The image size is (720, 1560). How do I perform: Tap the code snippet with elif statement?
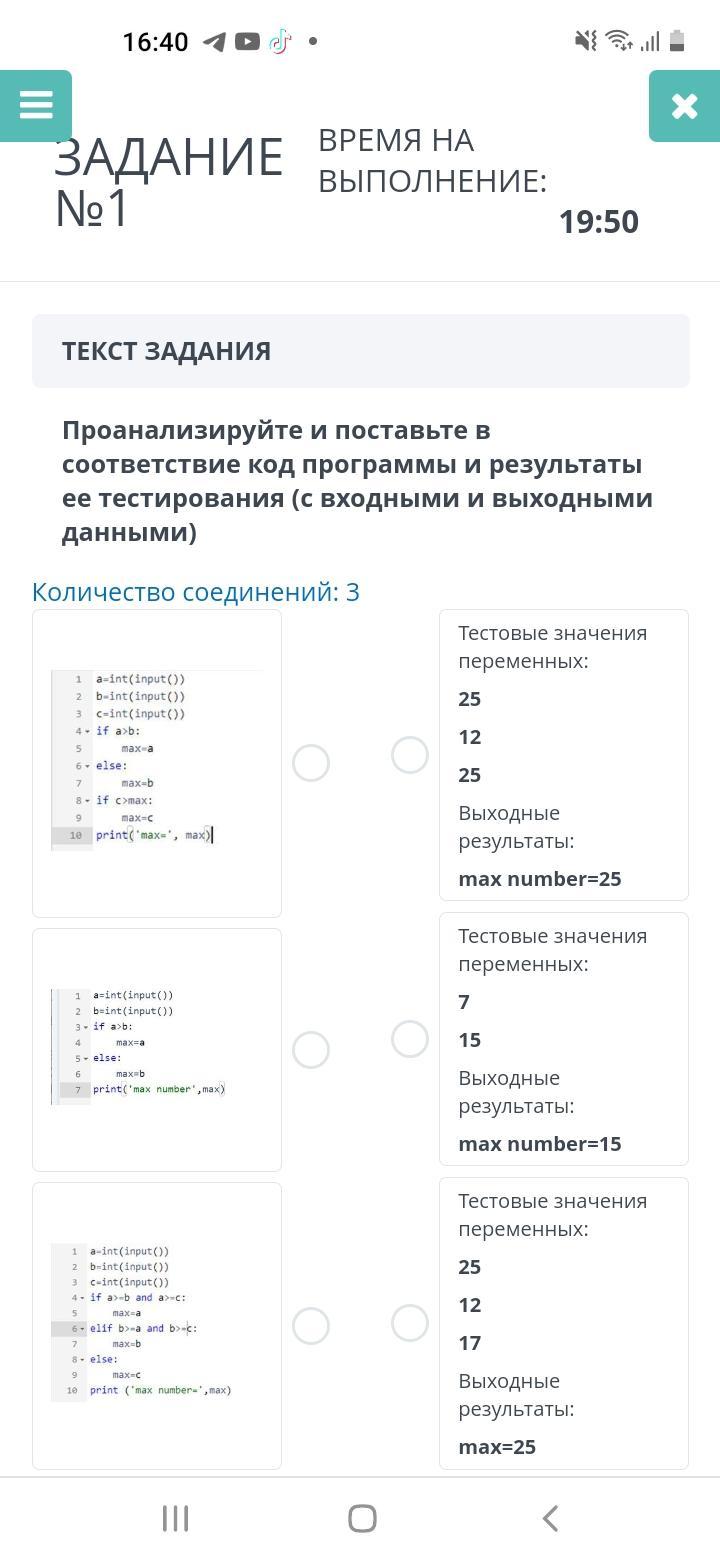pyautogui.click(x=157, y=1325)
